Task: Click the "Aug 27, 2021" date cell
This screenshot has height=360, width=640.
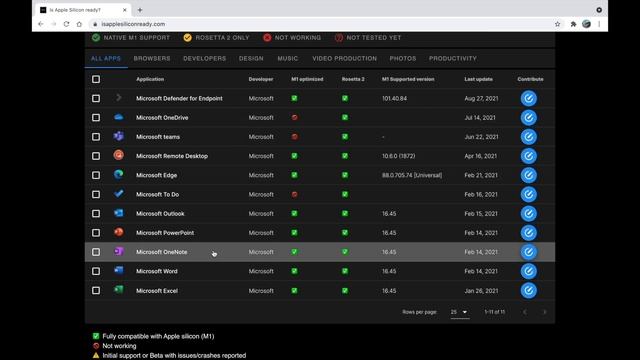Action: [x=481, y=98]
